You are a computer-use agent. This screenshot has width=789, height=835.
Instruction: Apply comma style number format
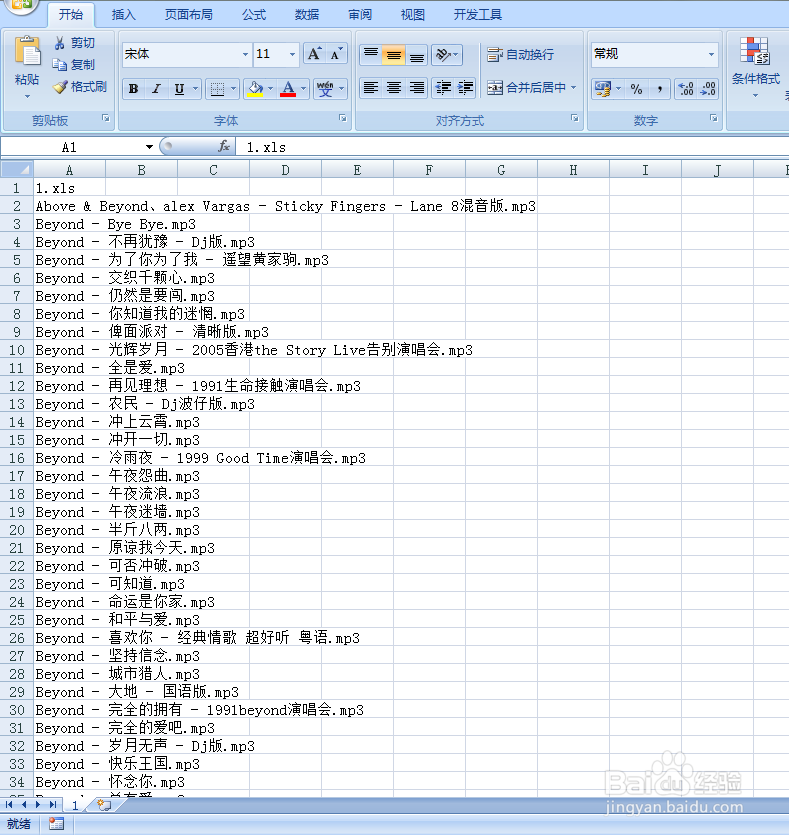660,89
